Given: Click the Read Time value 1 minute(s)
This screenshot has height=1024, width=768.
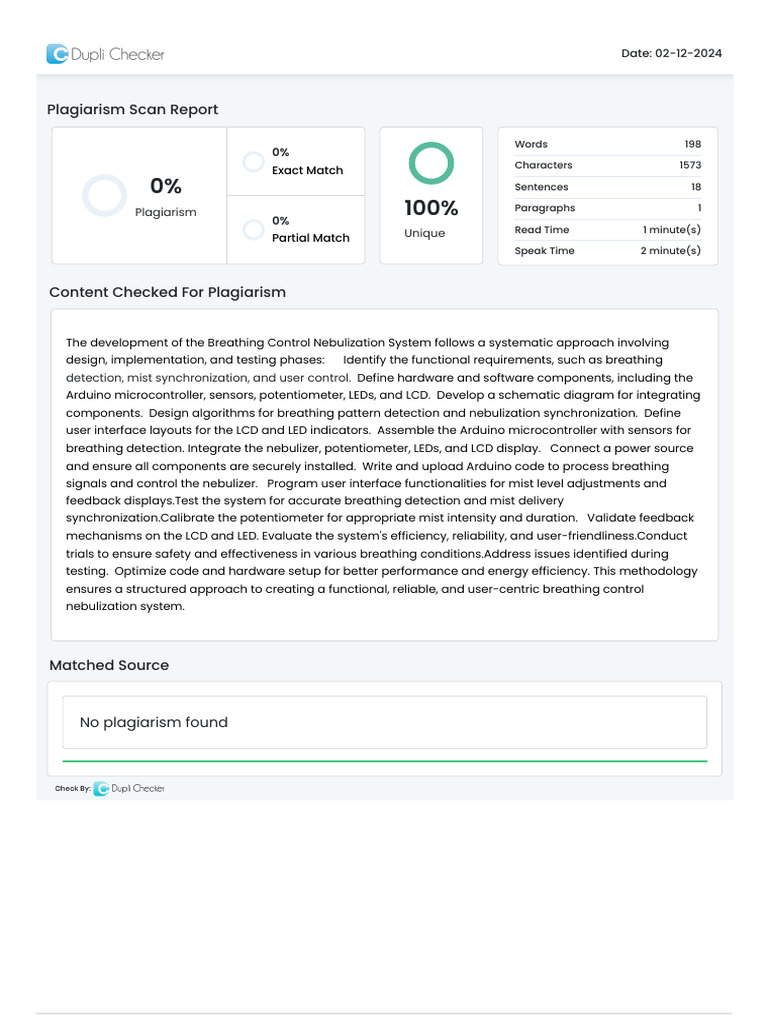Looking at the screenshot, I should pos(672,230).
